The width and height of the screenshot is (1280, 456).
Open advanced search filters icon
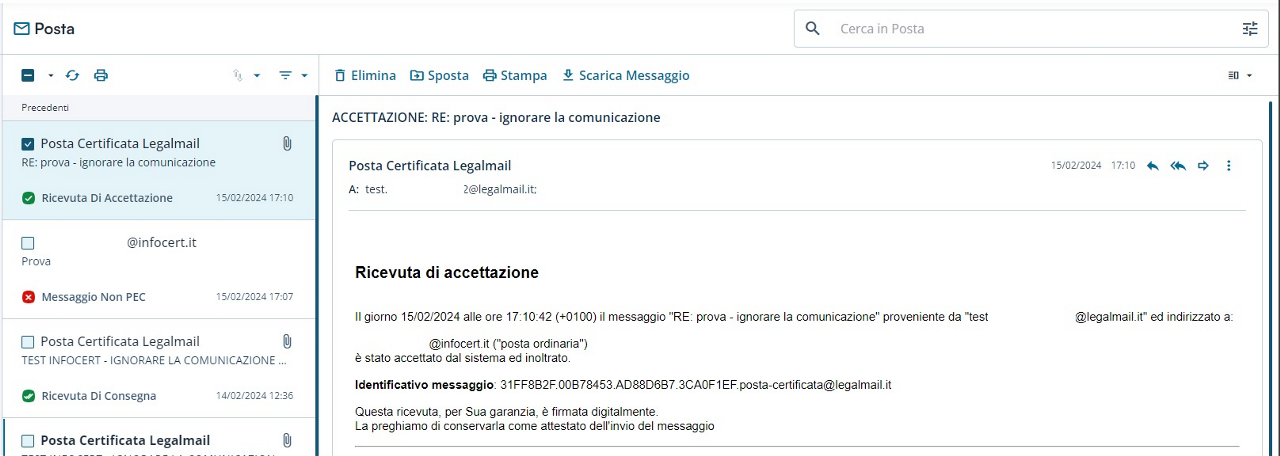[x=1250, y=29]
